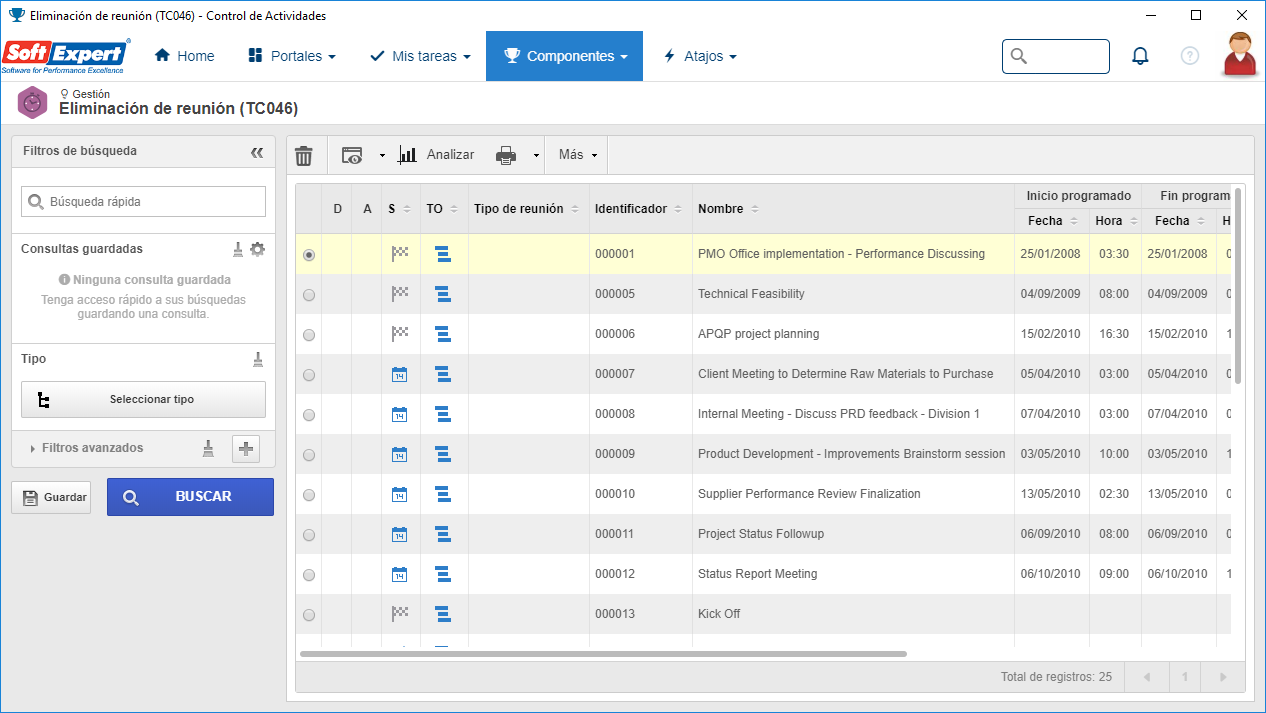Sort by Inicio programado Fecha column
Screen dimensions: 1266x713
(1052, 221)
